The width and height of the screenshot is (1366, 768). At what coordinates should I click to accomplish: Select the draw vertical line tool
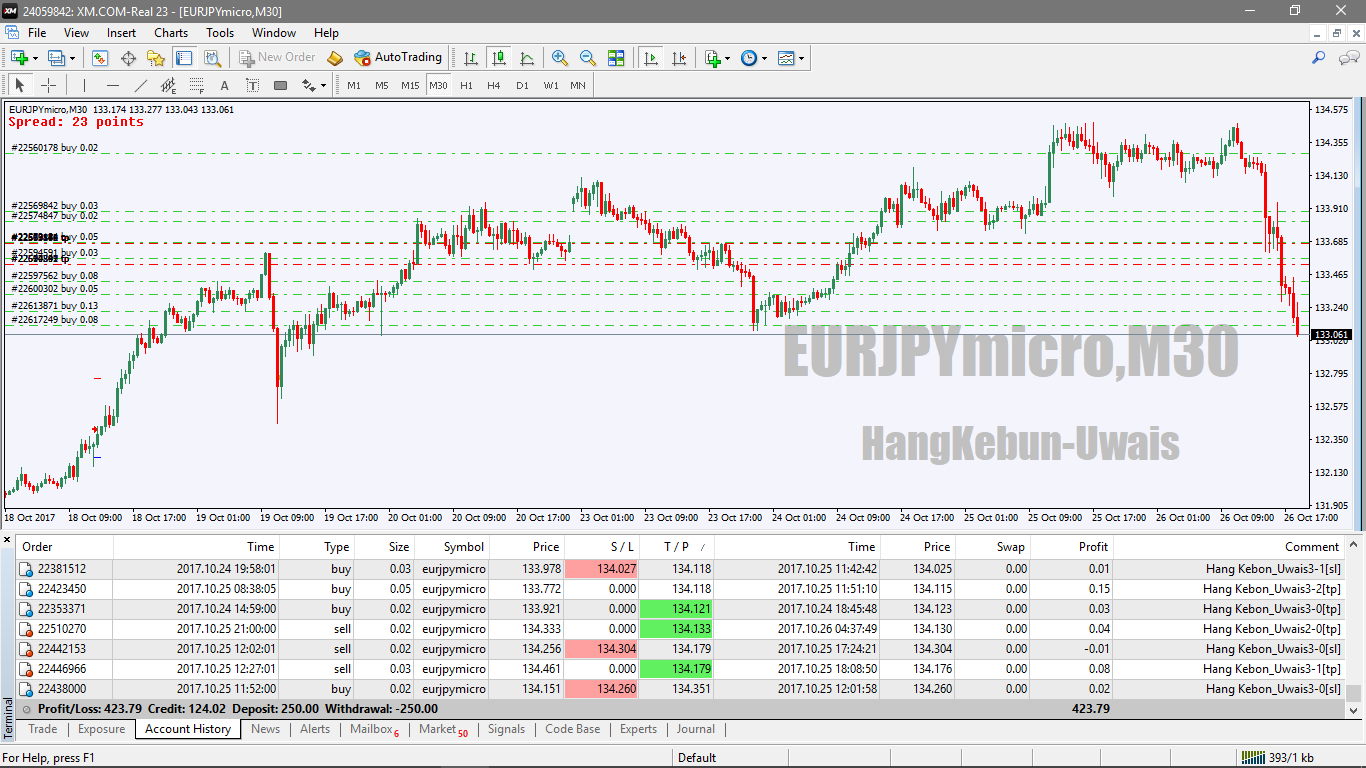(x=85, y=85)
